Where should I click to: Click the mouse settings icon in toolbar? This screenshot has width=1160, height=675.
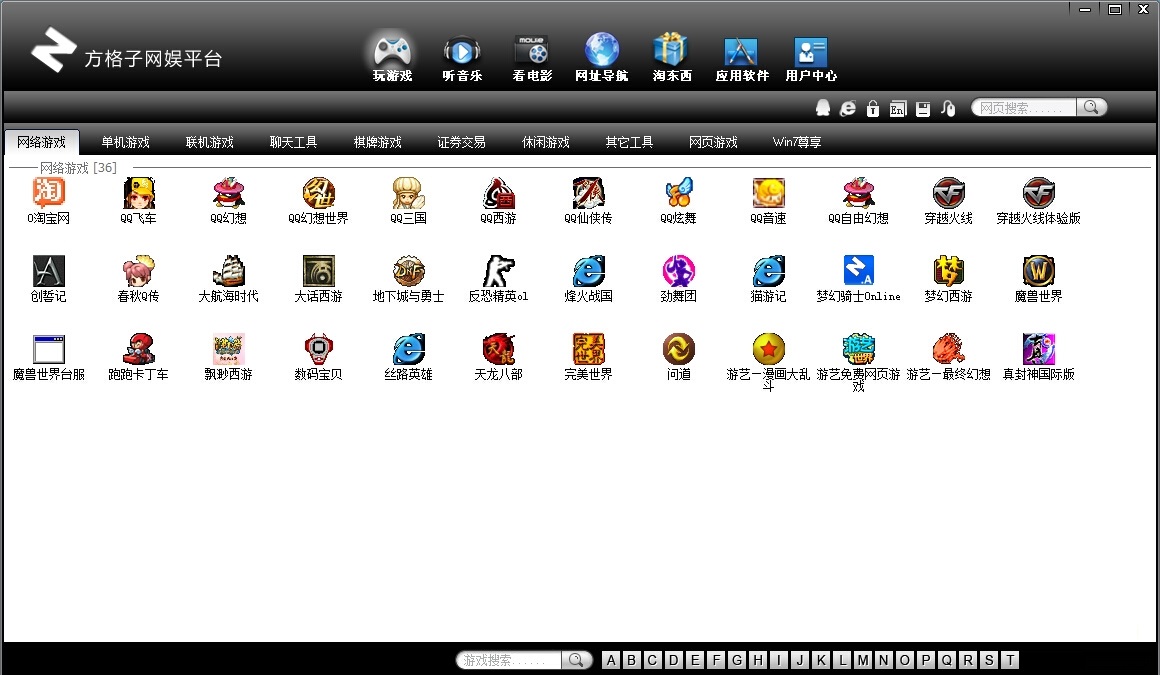(x=948, y=108)
